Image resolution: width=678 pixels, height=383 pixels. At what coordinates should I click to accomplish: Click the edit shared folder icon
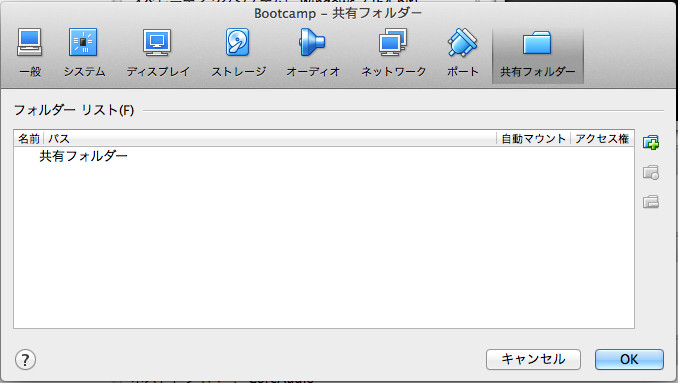(651, 172)
